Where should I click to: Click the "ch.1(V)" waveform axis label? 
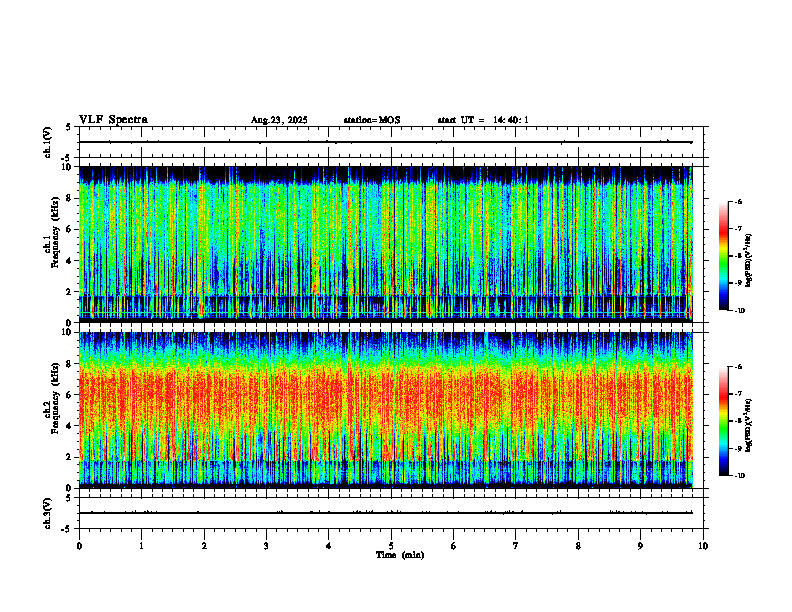click(48, 142)
